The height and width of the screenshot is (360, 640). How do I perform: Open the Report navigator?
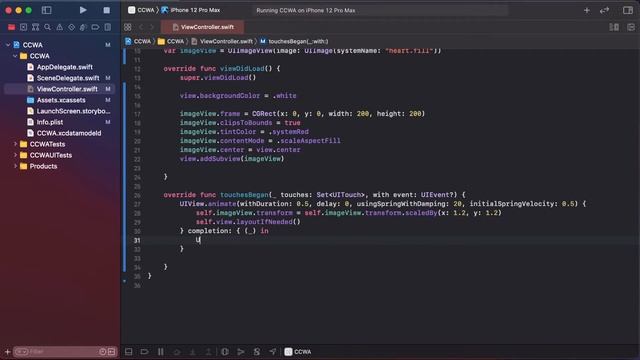pyautogui.click(x=108, y=27)
